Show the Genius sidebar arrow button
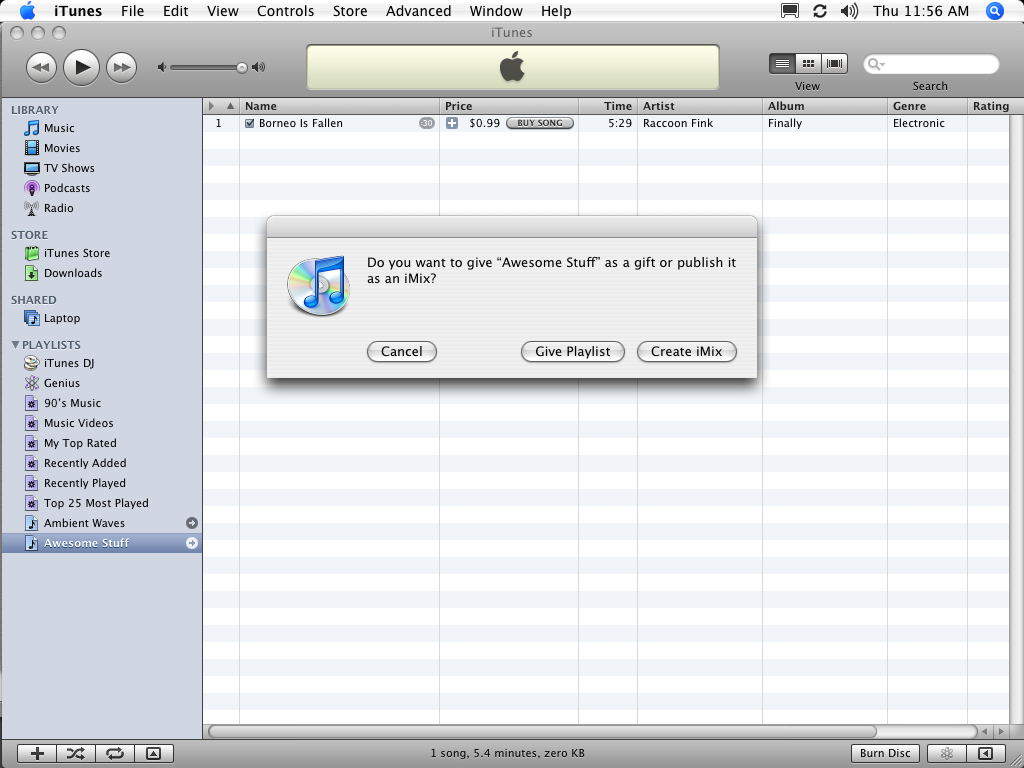This screenshot has height=768, width=1024. coord(986,753)
